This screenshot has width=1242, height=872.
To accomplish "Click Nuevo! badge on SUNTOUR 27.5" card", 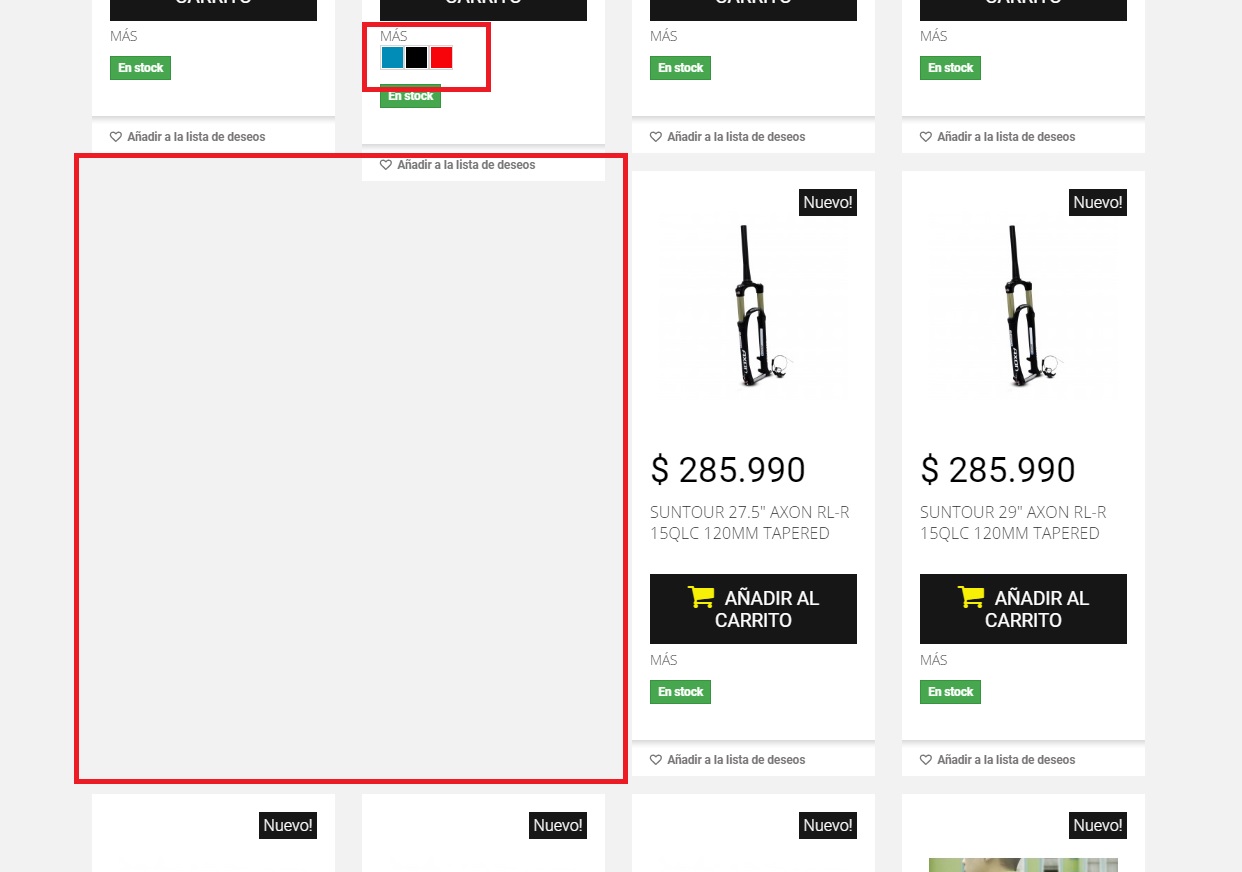I will click(828, 202).
